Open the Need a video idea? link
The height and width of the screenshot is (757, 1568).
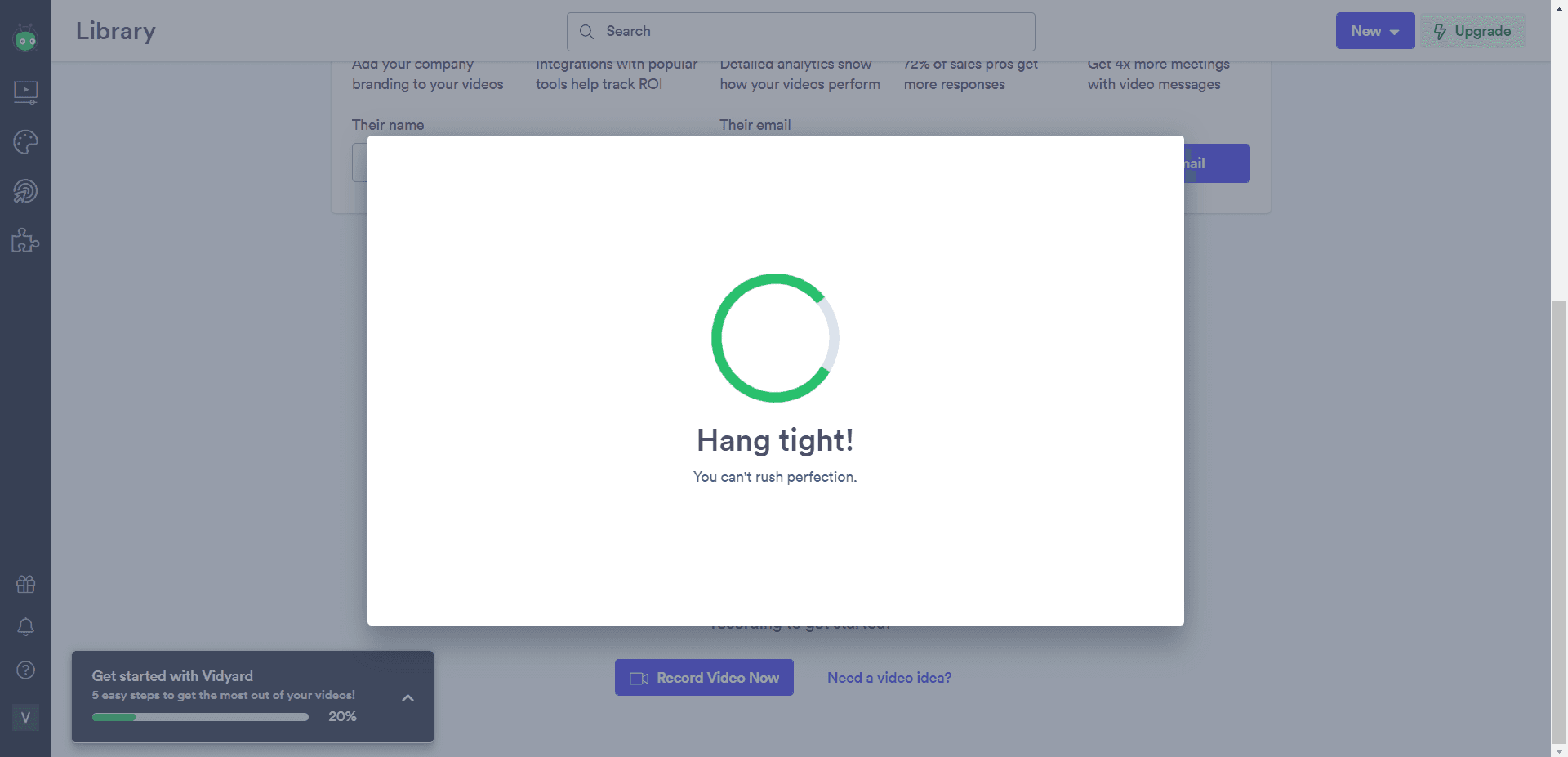[889, 678]
